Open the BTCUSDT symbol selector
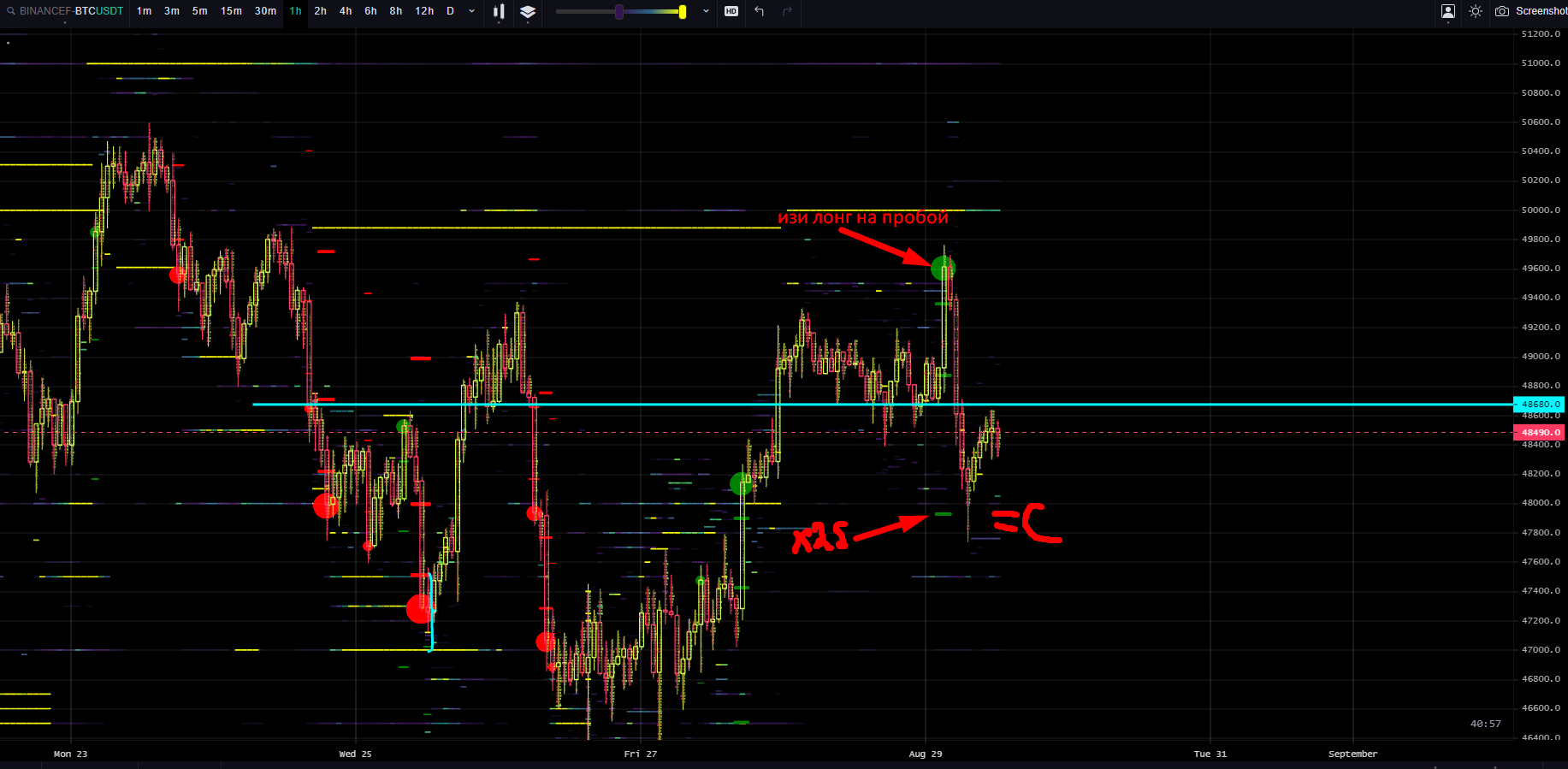Screen dimensions: 1568x769 98,11
